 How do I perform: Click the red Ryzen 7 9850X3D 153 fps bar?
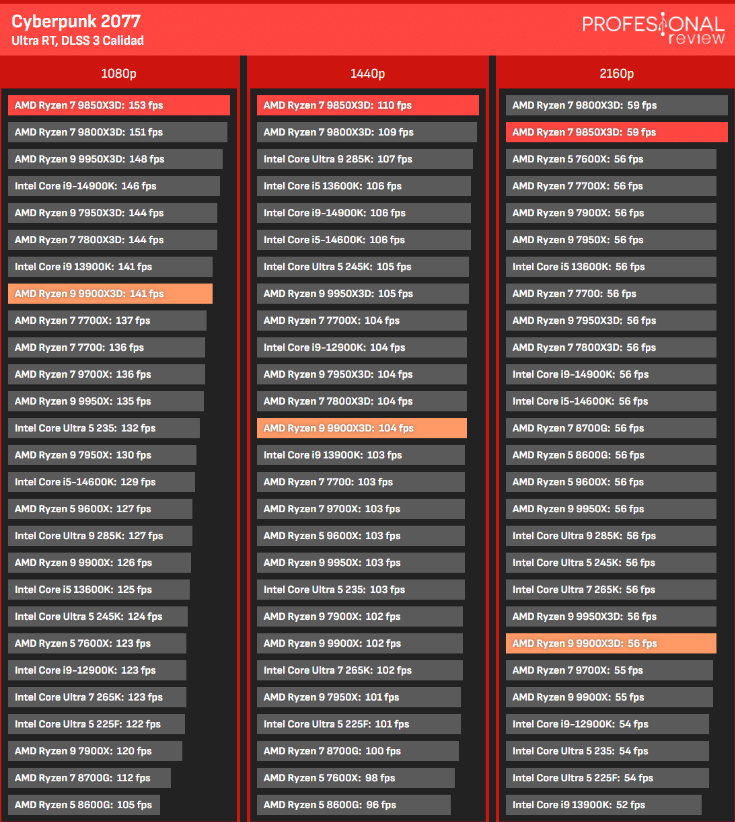pos(119,105)
